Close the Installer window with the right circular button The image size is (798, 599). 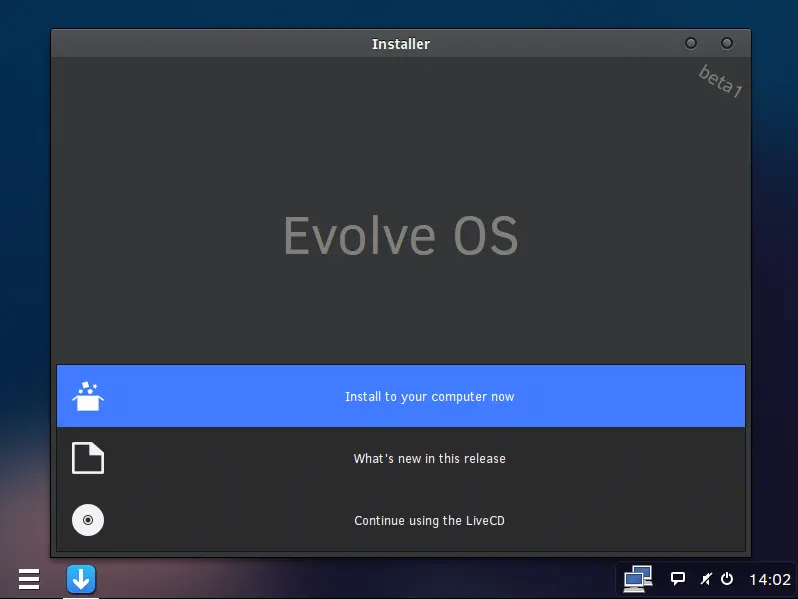pos(727,43)
